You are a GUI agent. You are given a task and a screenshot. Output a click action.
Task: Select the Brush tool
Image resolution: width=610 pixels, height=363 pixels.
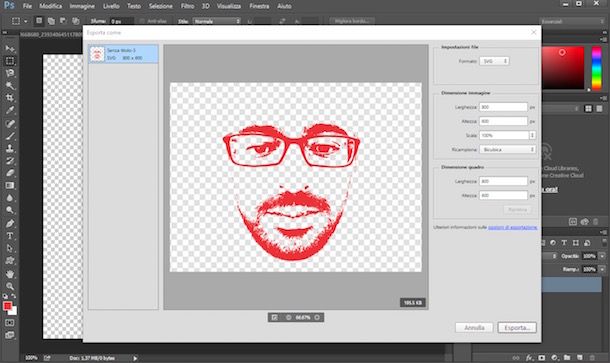click(10, 136)
